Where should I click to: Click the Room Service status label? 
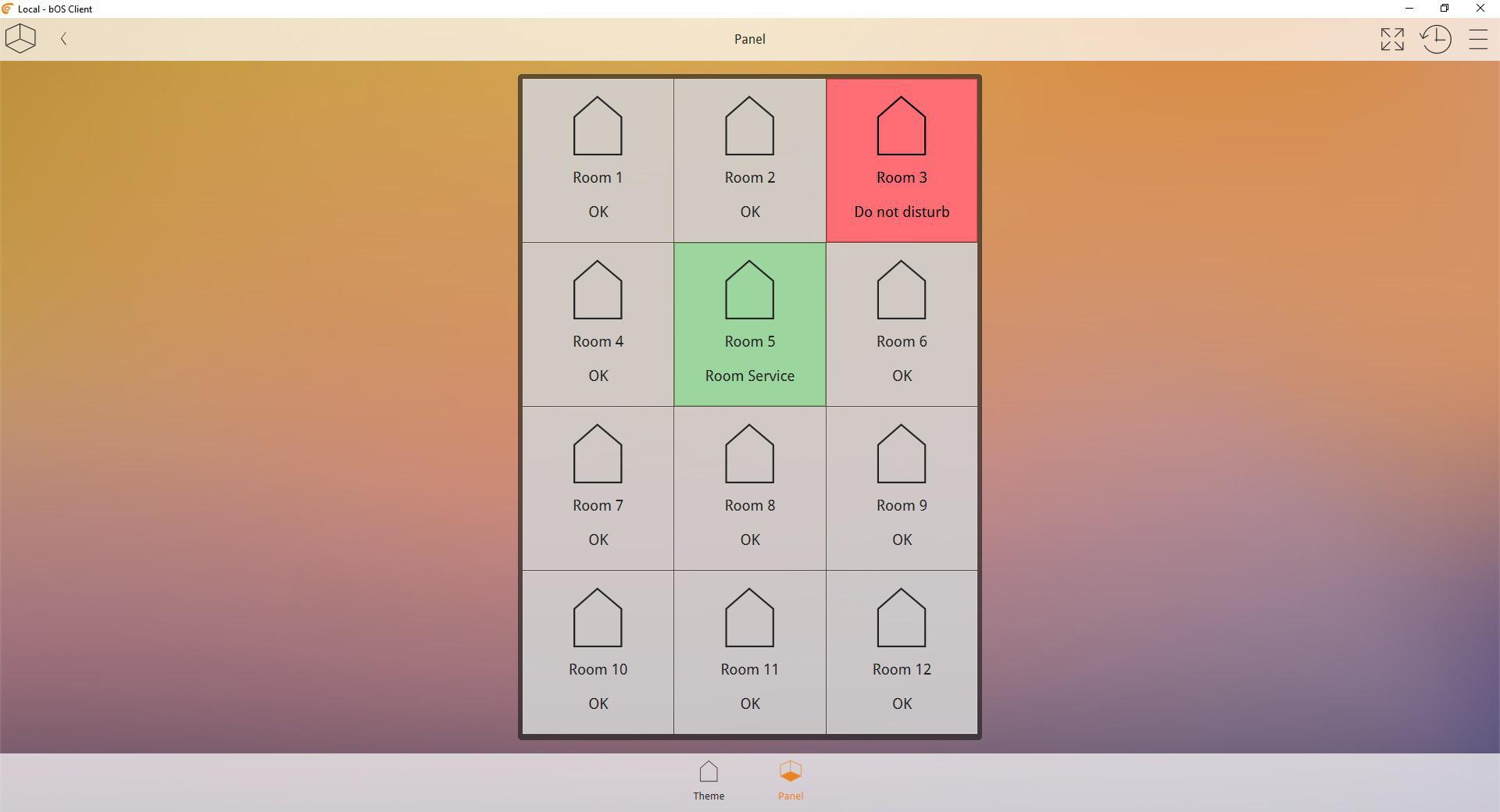(x=749, y=376)
